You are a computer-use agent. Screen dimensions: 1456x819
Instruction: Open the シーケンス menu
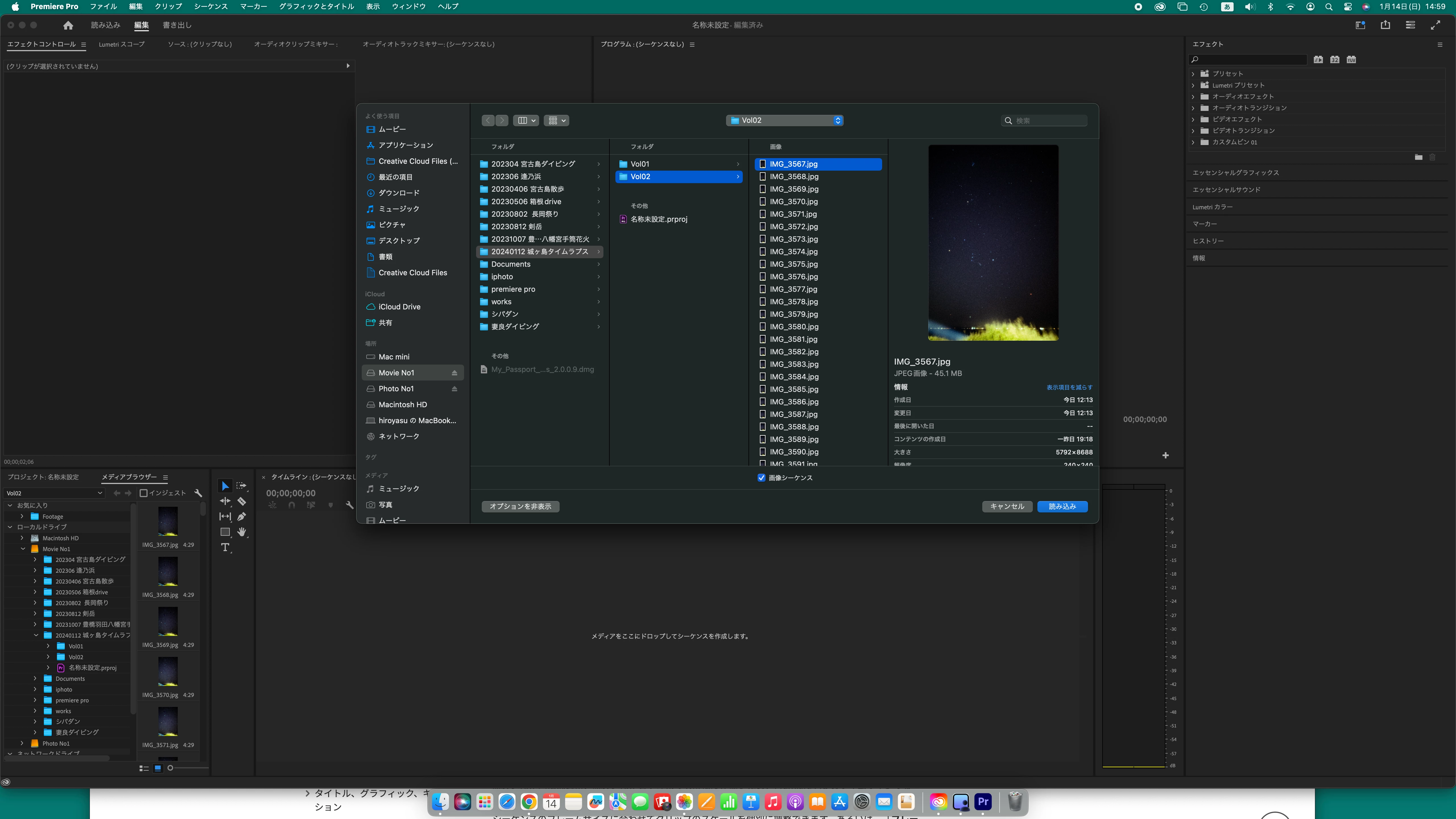pyautogui.click(x=210, y=6)
